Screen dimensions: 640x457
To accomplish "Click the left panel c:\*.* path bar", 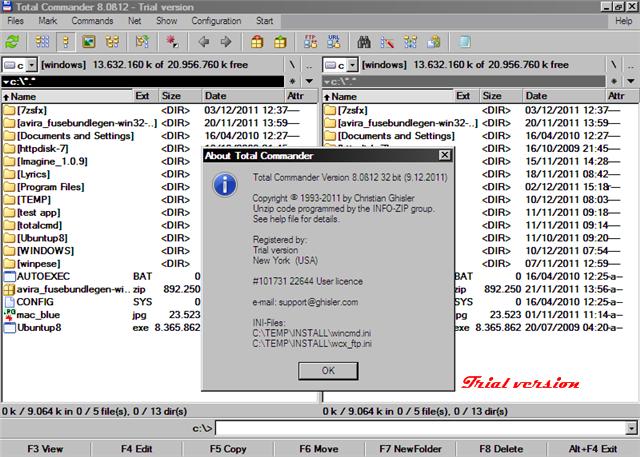I will click(x=143, y=82).
